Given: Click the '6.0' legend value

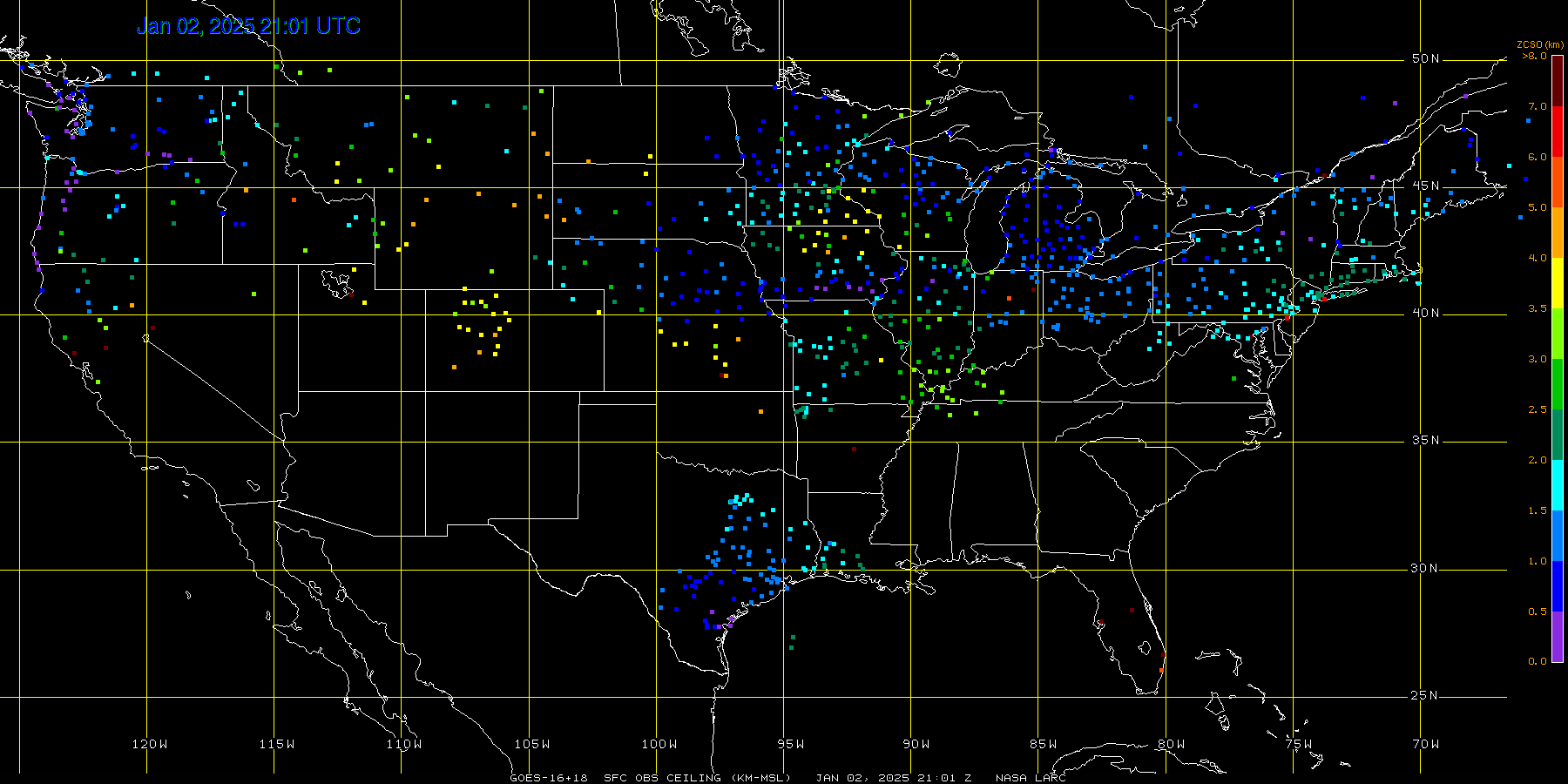Looking at the screenshot, I should pyautogui.click(x=1538, y=157).
